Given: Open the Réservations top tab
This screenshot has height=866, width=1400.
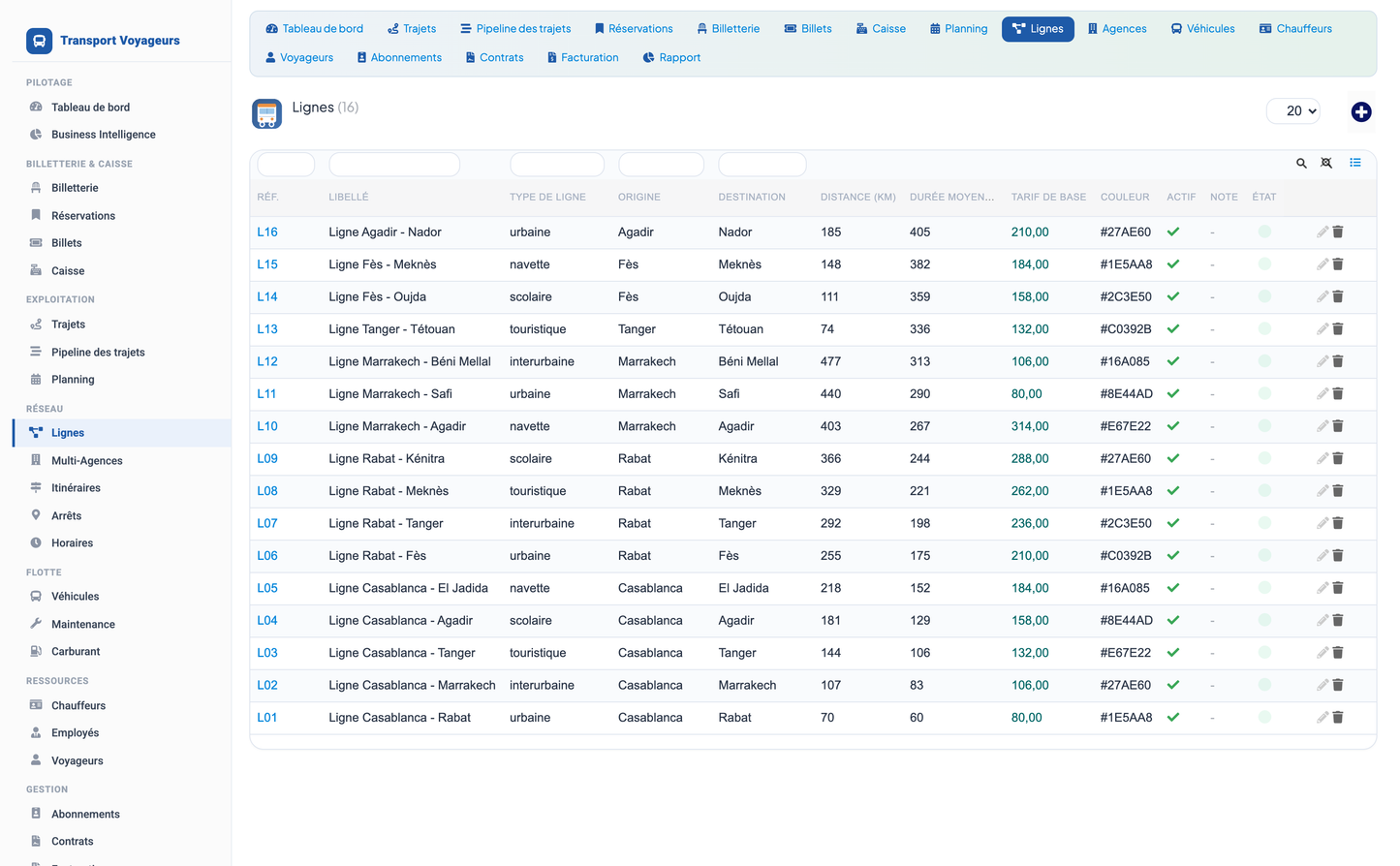Looking at the screenshot, I should coord(634,29).
